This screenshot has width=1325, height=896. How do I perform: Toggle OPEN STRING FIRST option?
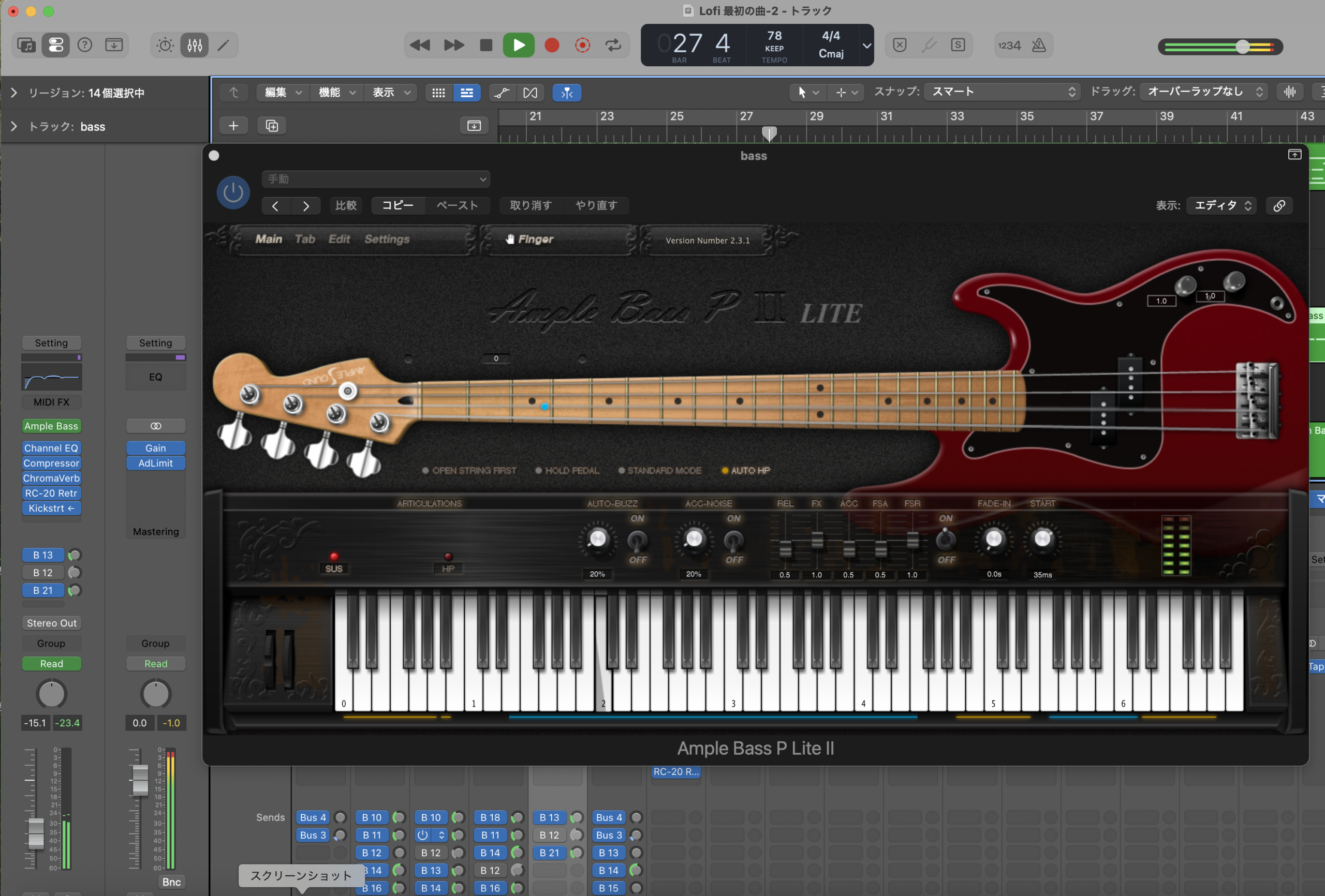coord(469,471)
